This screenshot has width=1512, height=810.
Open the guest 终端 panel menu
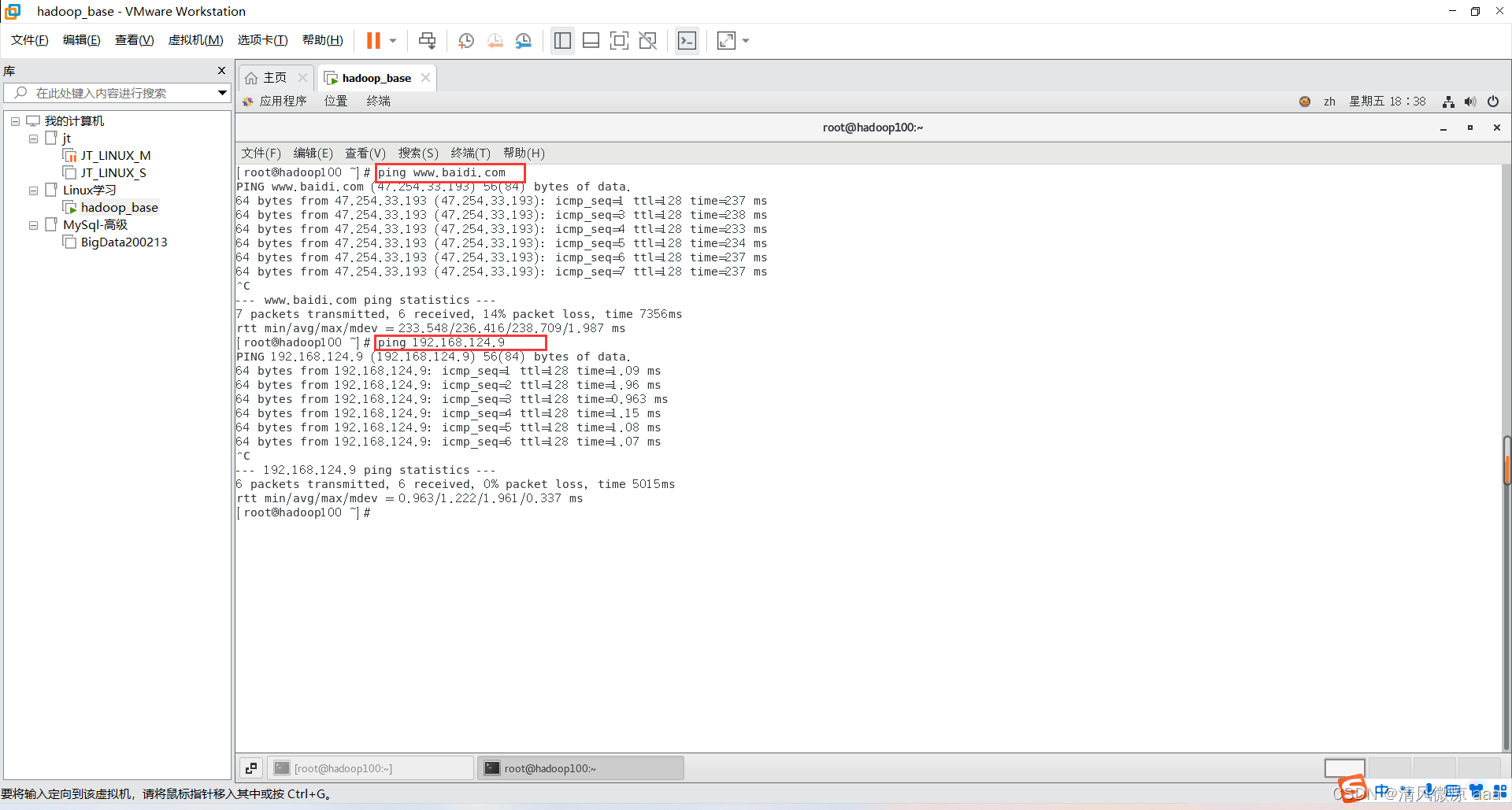pos(379,102)
